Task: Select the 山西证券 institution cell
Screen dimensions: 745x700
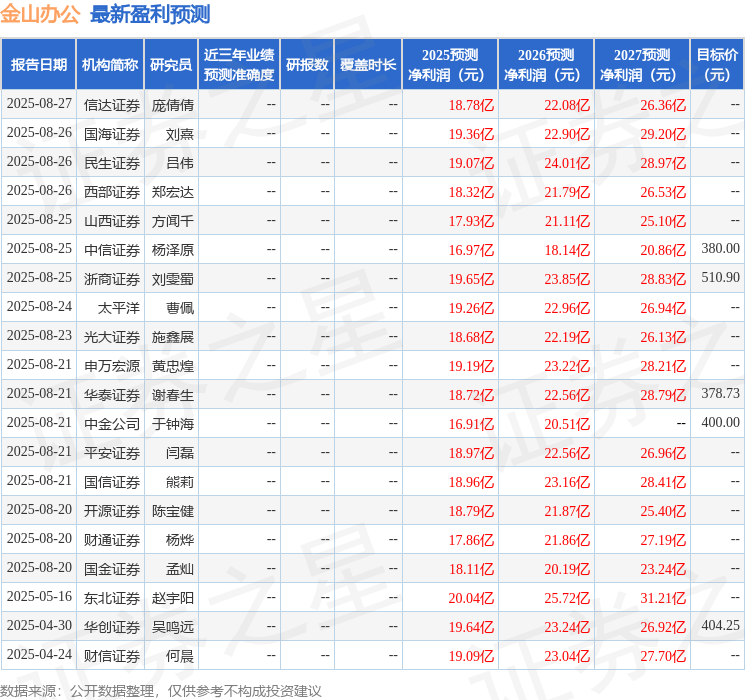Action: coord(112,221)
